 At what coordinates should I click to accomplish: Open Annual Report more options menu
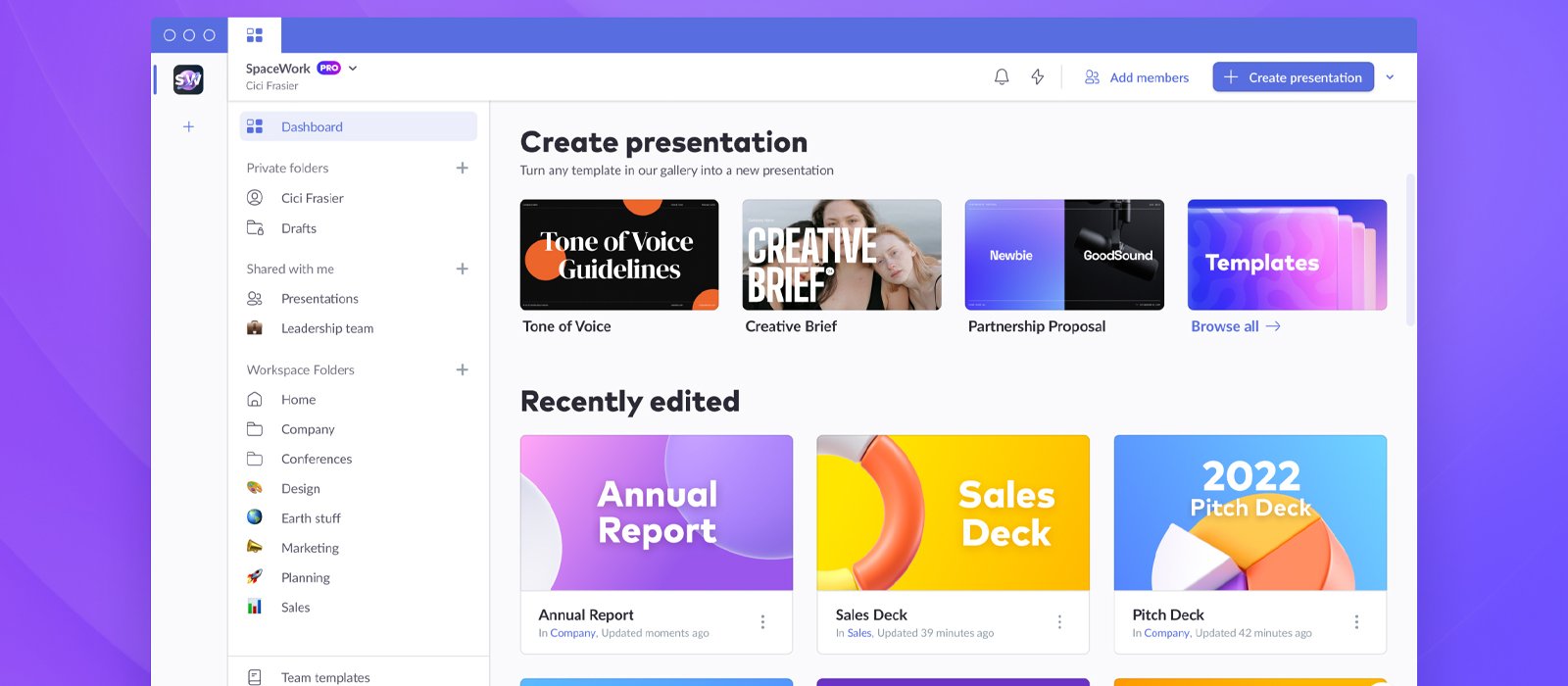(762, 622)
